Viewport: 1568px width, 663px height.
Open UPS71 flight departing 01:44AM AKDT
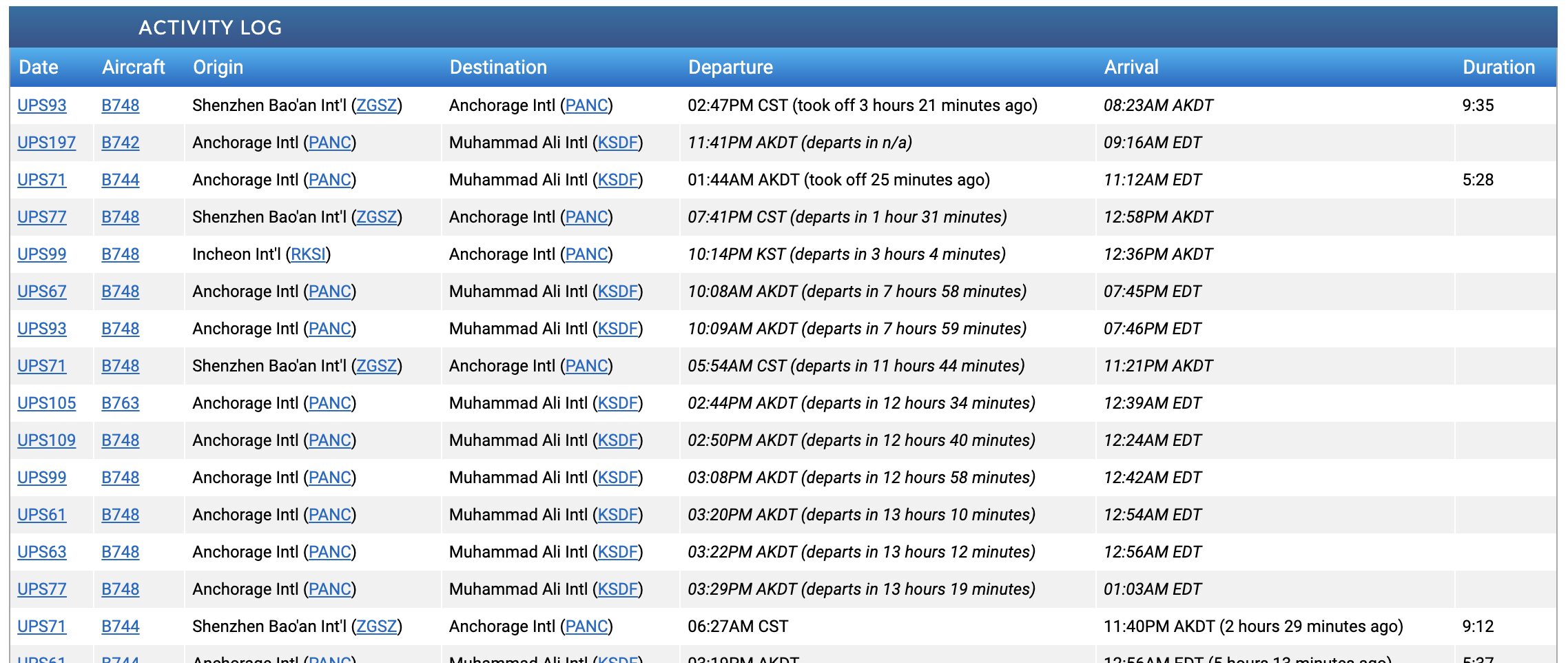41,180
